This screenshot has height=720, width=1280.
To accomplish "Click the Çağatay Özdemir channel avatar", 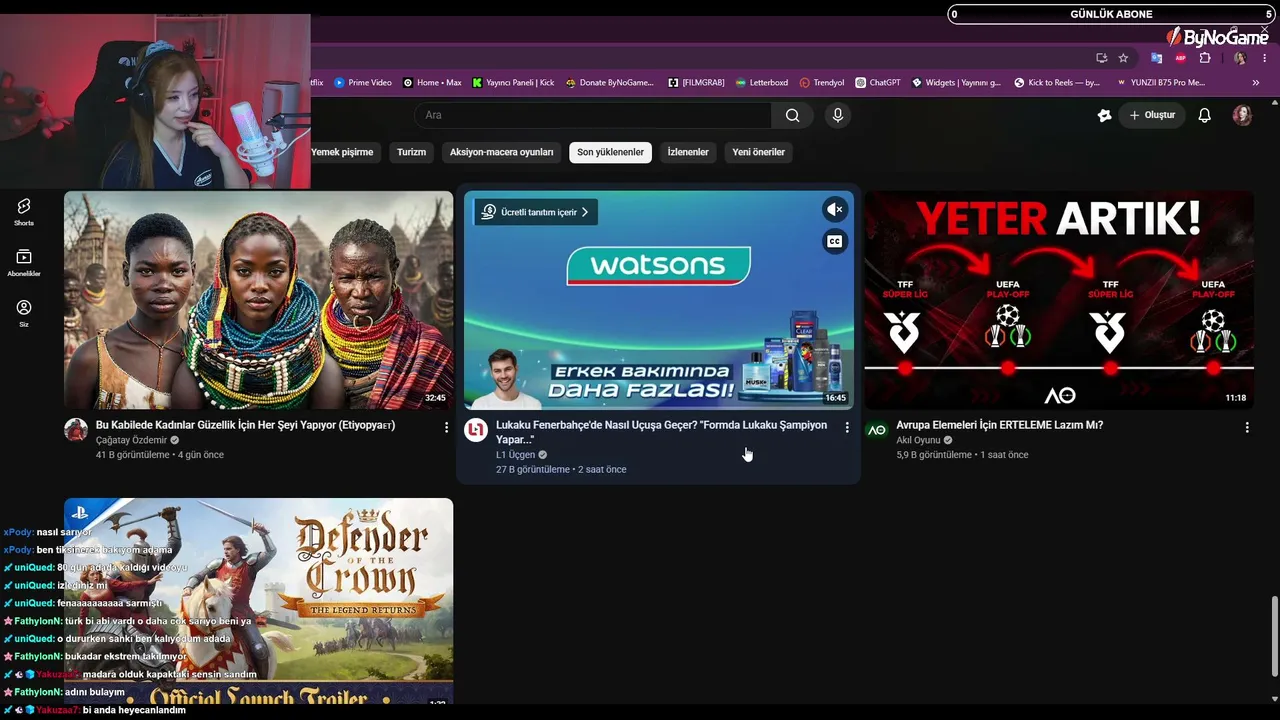I will pyautogui.click(x=76, y=430).
